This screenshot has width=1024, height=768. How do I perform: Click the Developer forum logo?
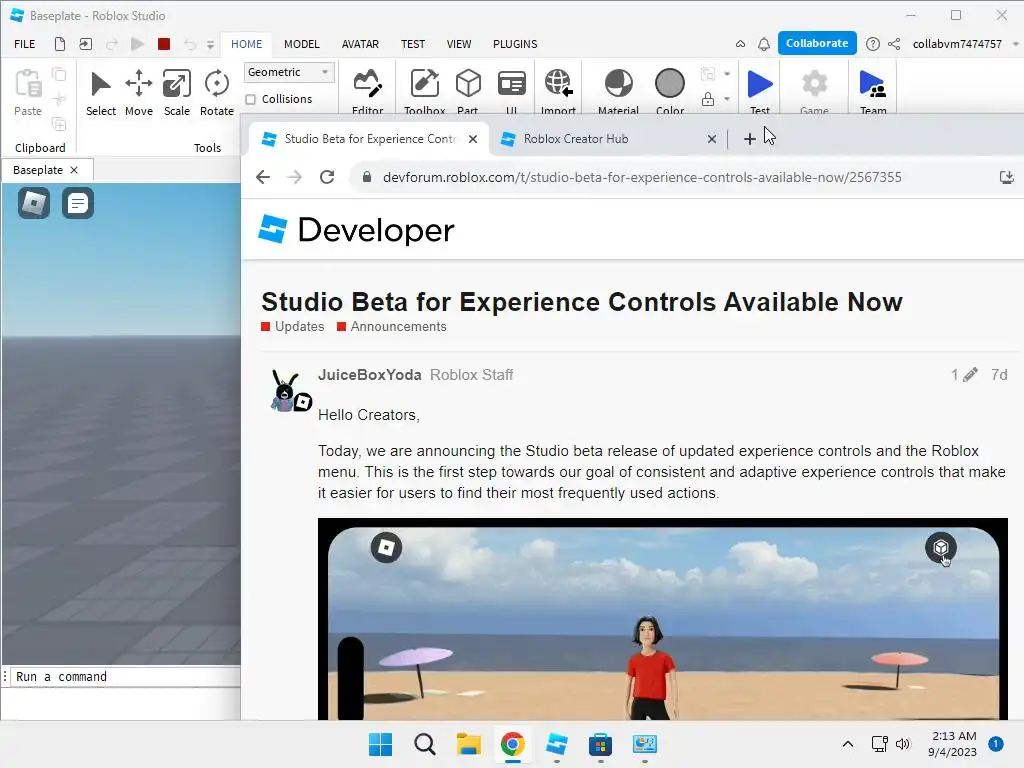[356, 230]
